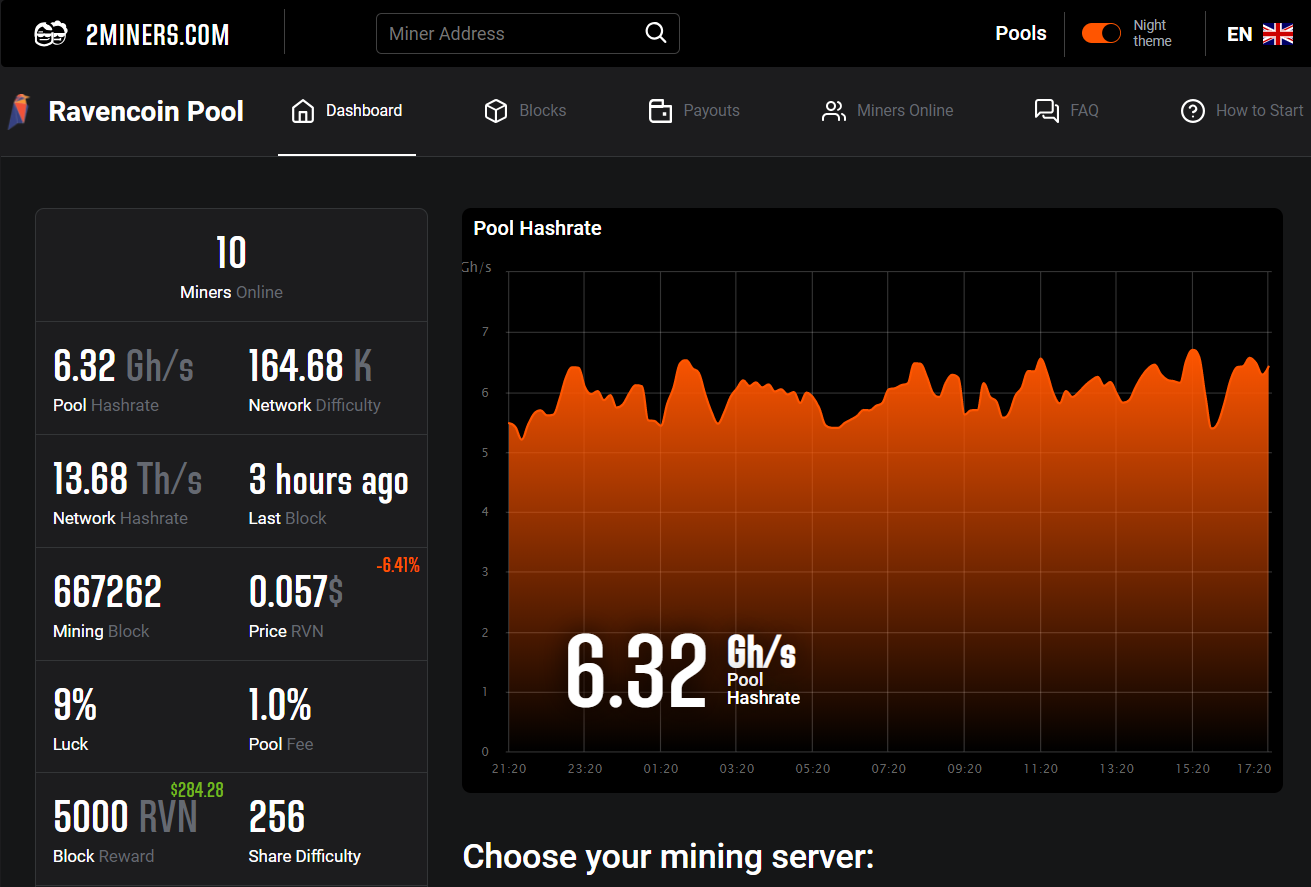Click the Choose your mining server heading
1311x887 pixels.
pos(668,857)
